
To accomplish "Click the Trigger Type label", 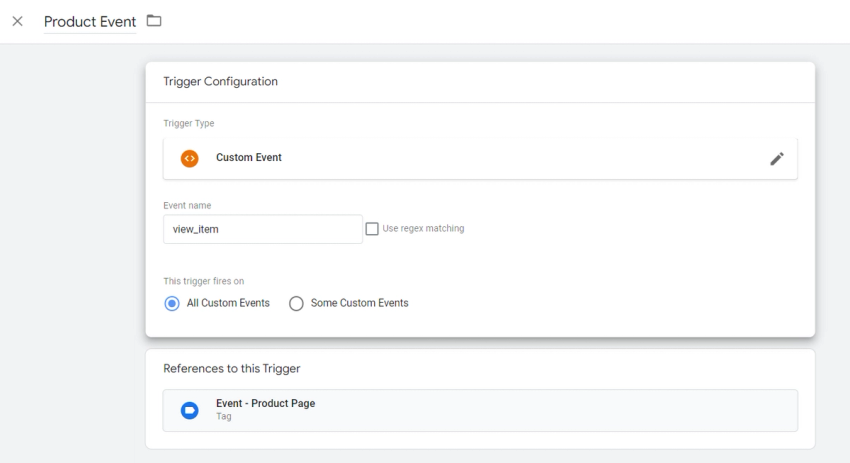I will pos(188,124).
